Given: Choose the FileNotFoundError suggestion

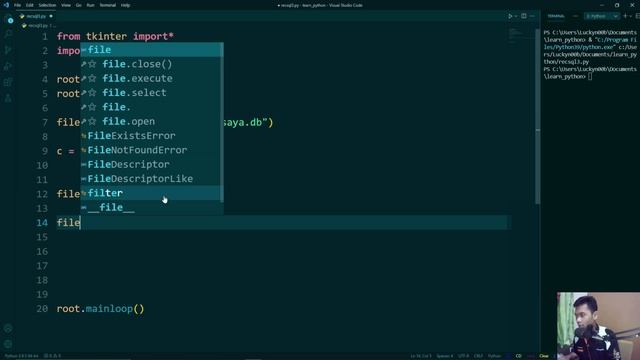Looking at the screenshot, I should [x=151, y=150].
